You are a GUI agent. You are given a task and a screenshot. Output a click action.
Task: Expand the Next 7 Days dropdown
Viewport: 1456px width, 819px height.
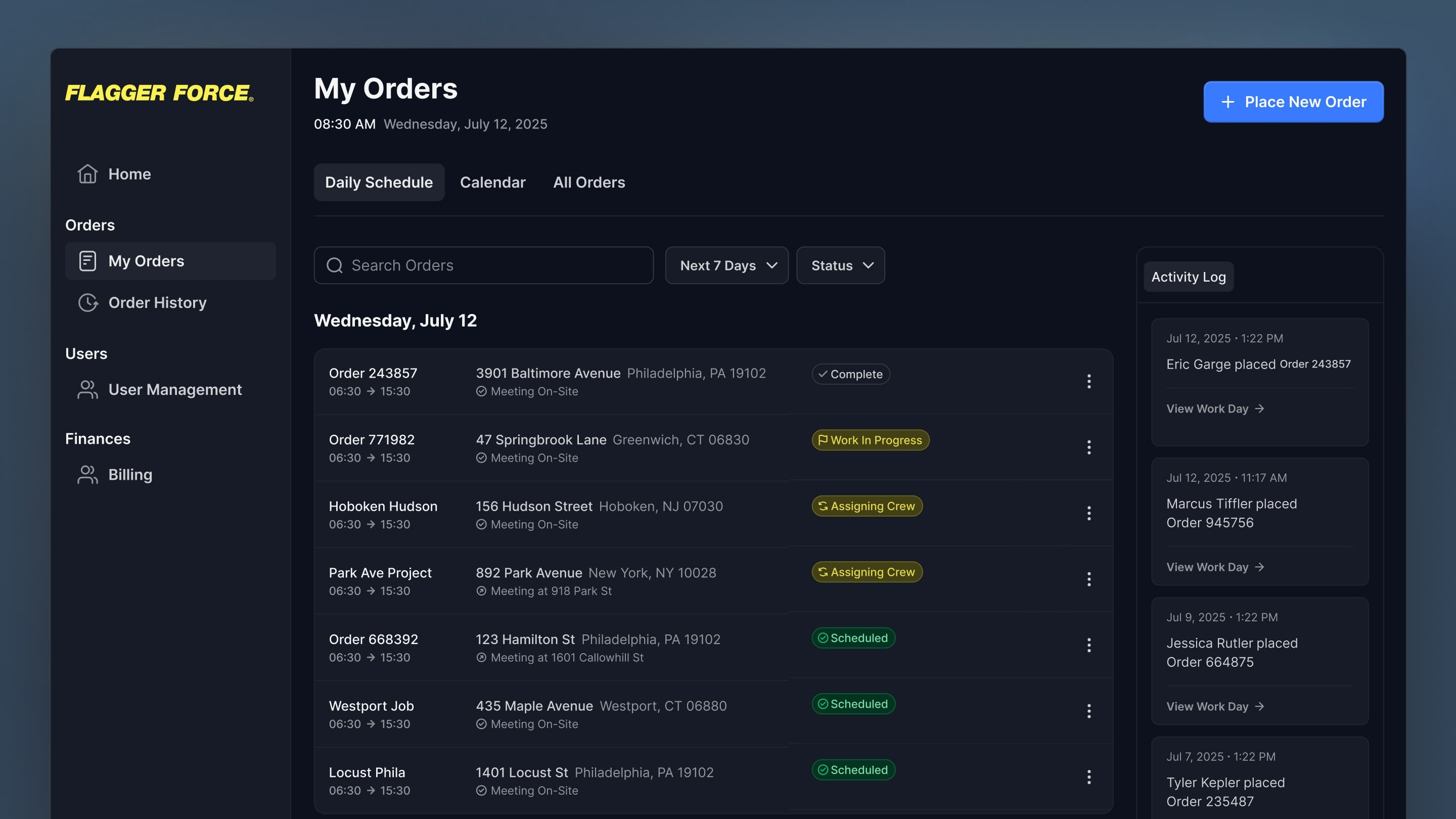click(726, 265)
